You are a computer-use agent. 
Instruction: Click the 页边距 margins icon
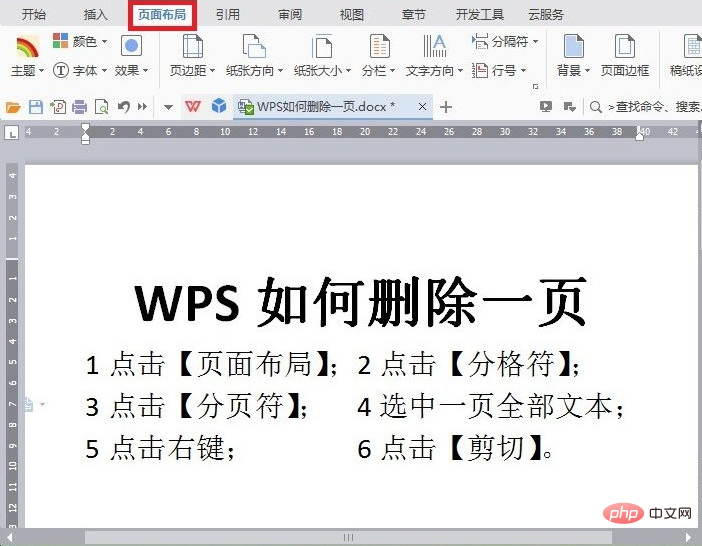[193, 46]
